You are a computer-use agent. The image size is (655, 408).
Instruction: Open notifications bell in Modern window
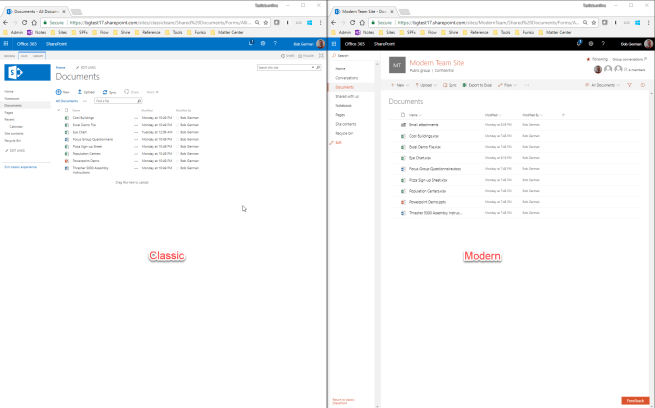579,43
